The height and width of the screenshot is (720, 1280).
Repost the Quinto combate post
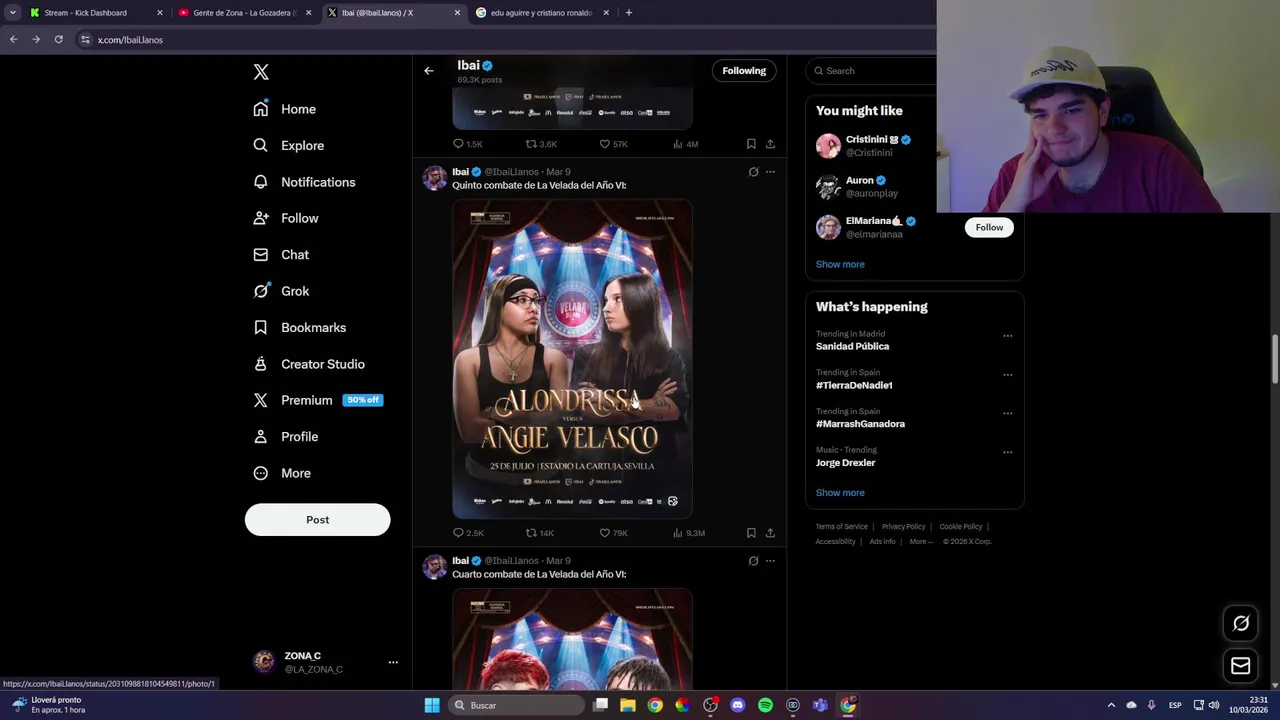540,533
